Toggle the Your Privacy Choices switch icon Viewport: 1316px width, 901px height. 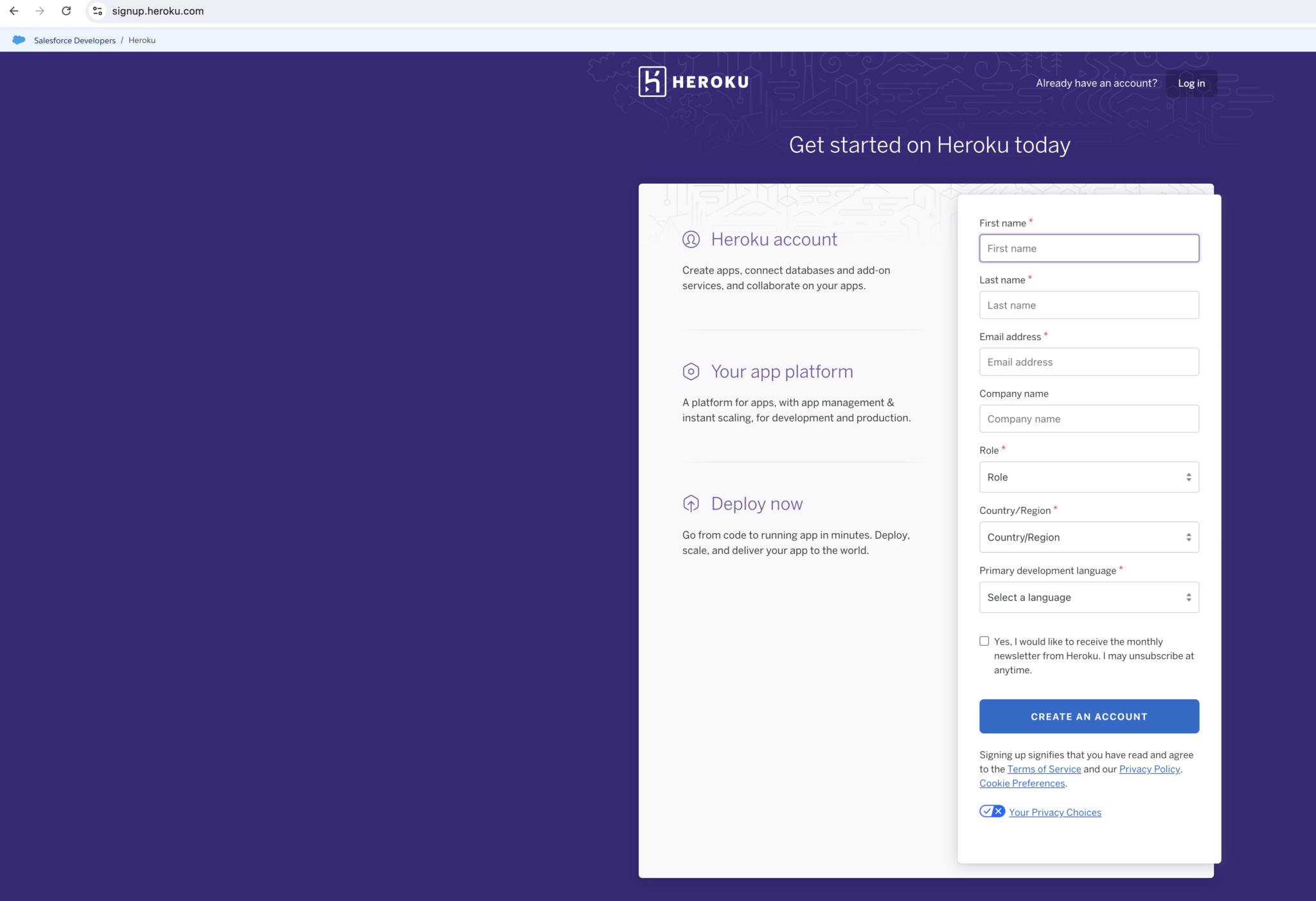click(992, 812)
